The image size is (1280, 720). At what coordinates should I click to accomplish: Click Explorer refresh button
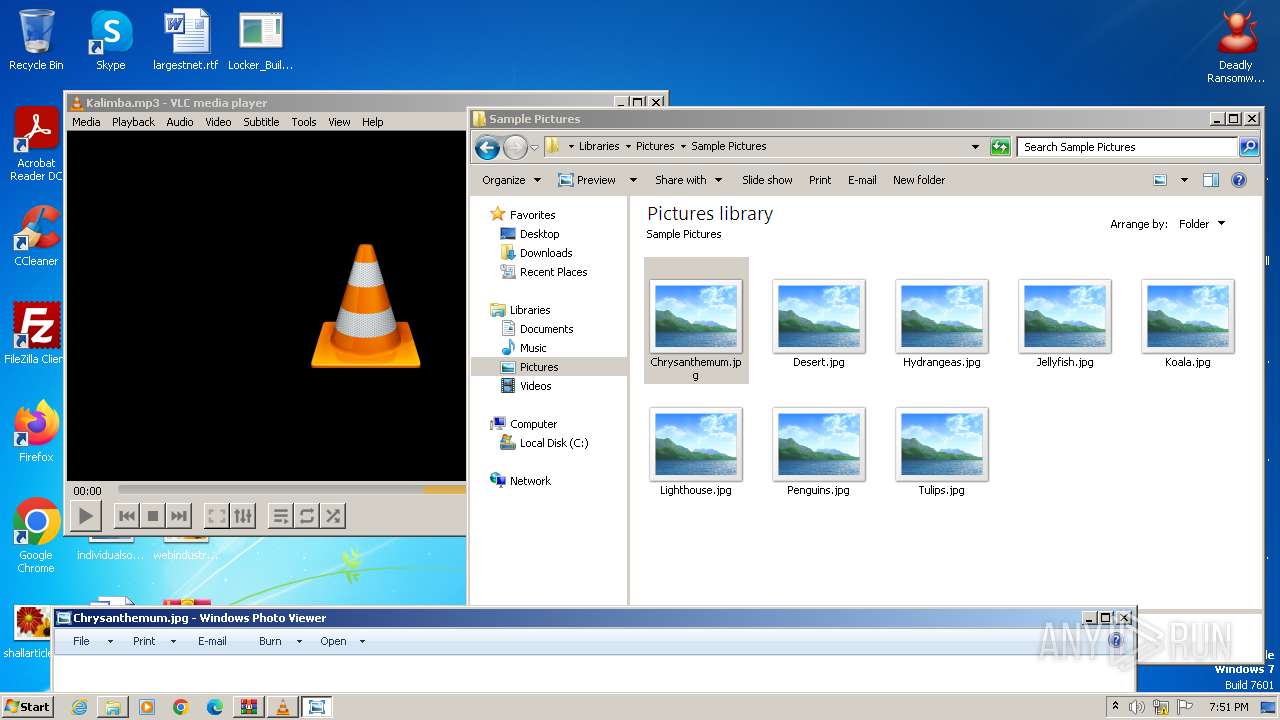(x=1000, y=147)
